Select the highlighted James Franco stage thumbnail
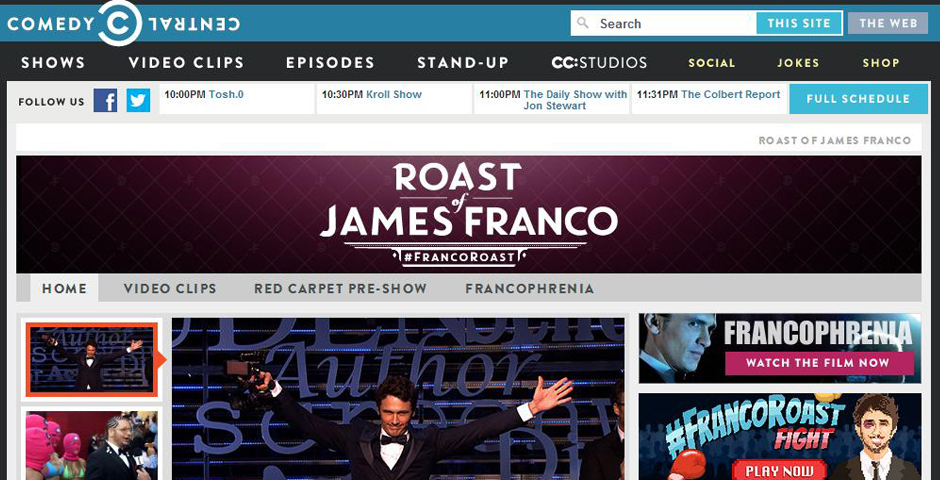Viewport: 940px width, 480px height. pyautogui.click(x=91, y=358)
